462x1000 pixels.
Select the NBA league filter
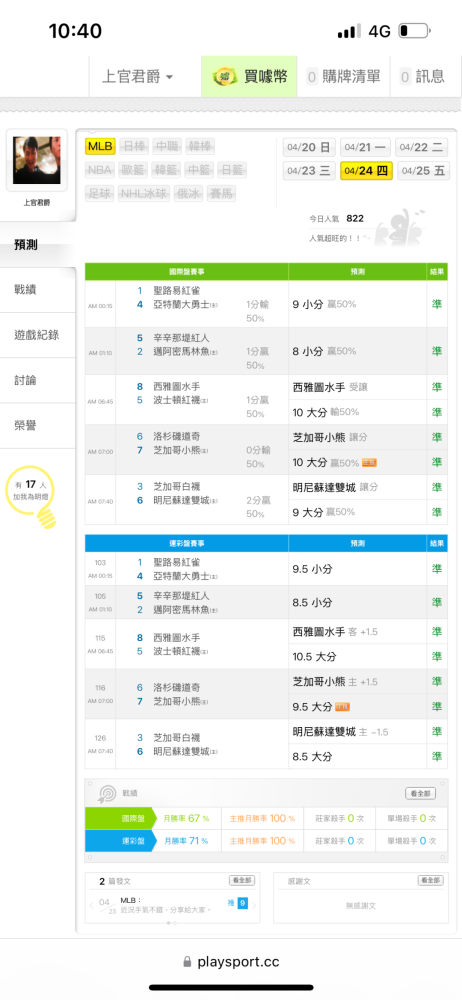tap(99, 170)
